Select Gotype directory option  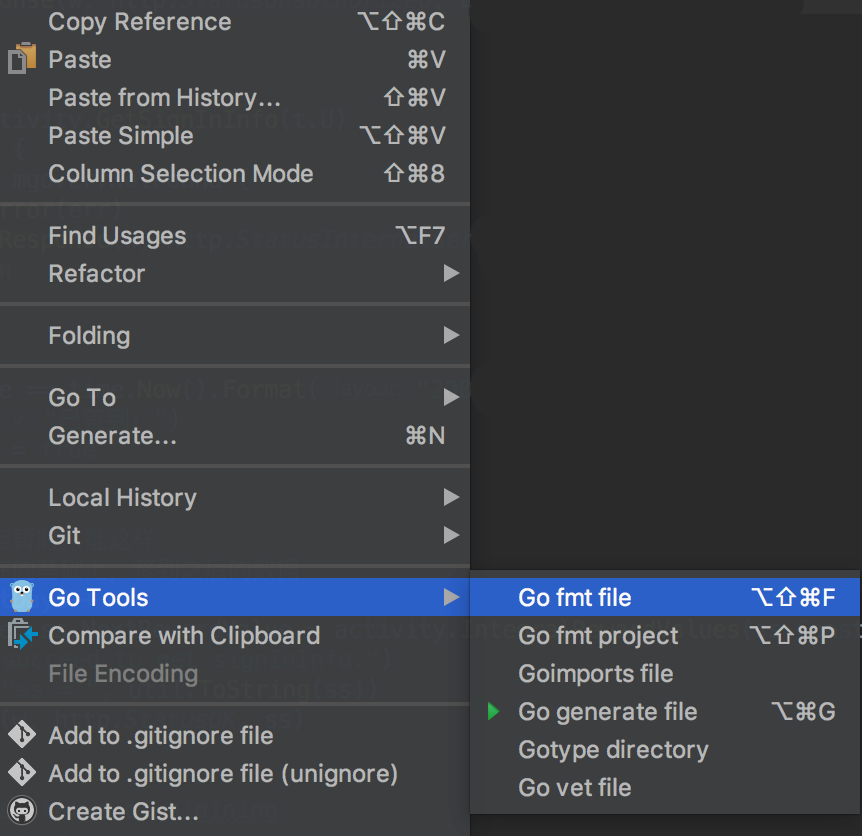613,749
